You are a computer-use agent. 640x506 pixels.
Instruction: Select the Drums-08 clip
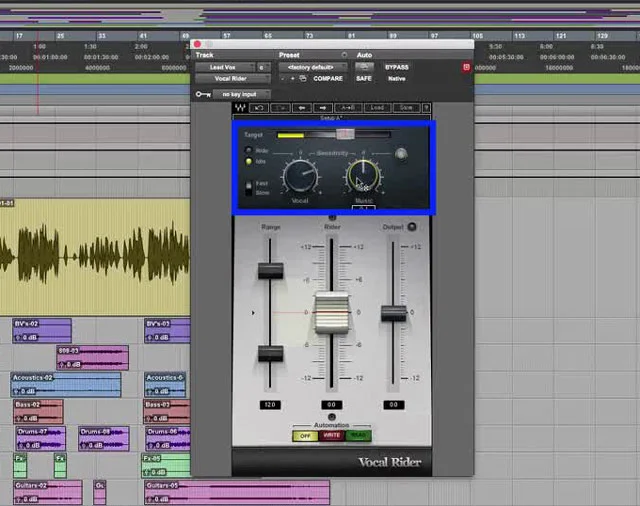coord(104,439)
